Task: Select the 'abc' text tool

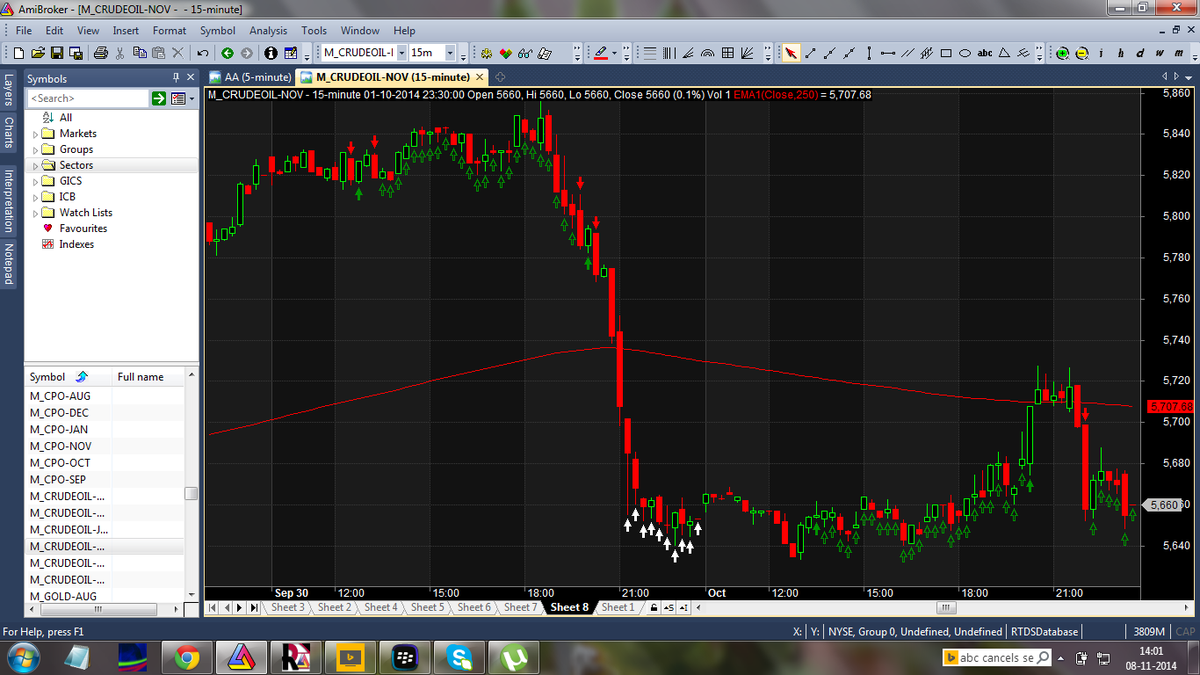Action: click(x=985, y=52)
